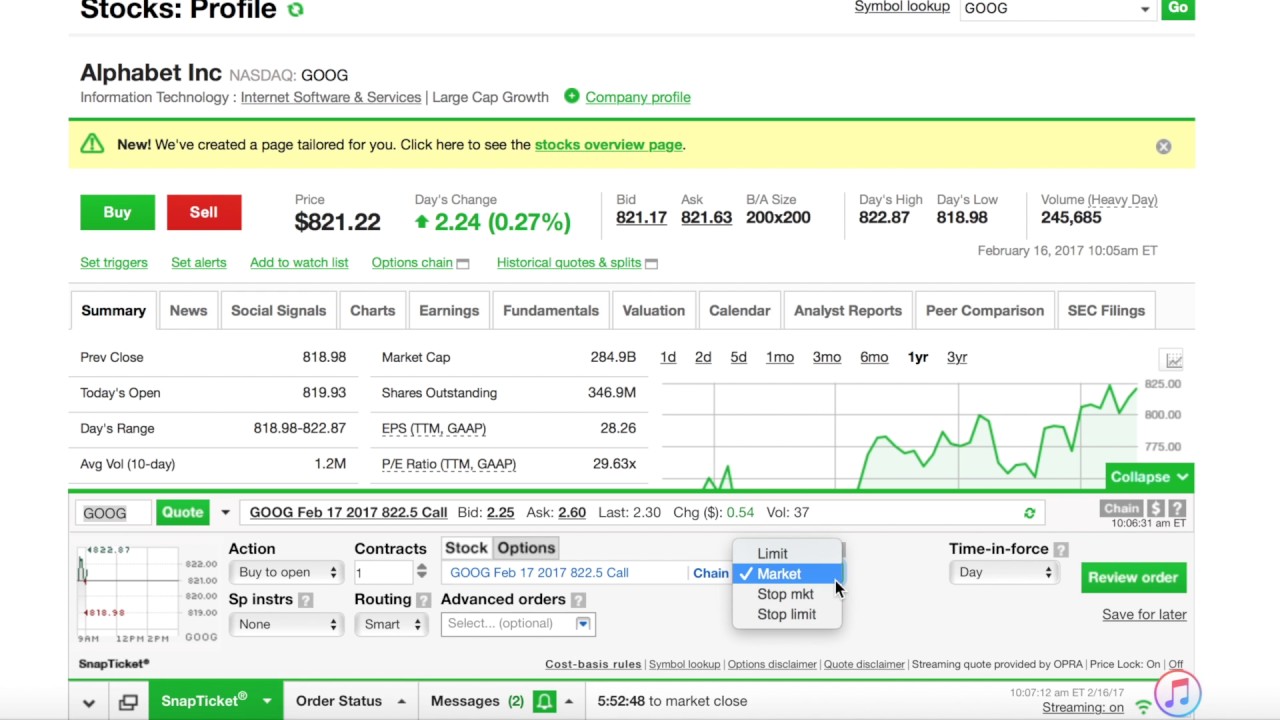Open the Social Signals tab
The image size is (1280, 720).
point(278,310)
